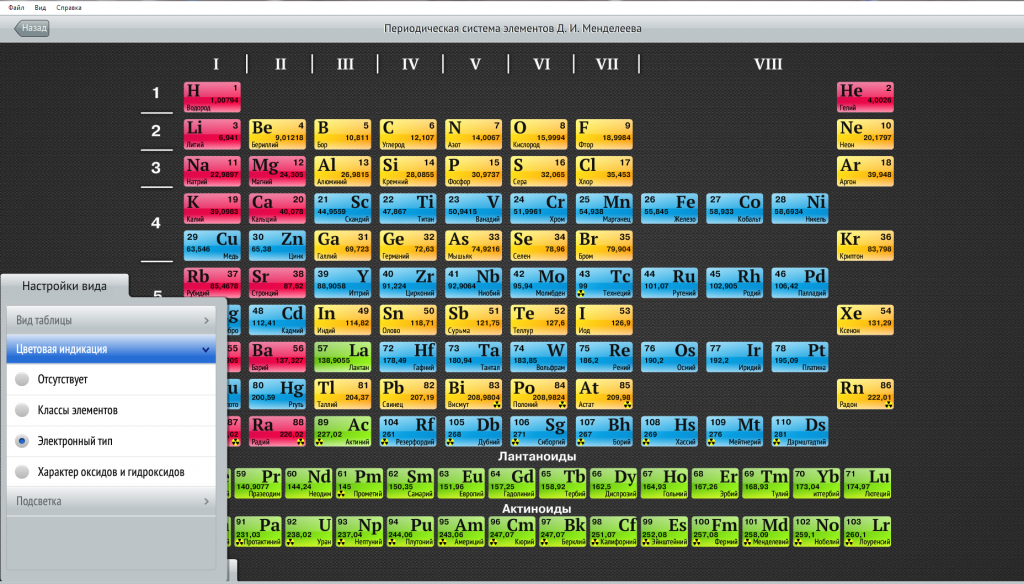Select the Helium (He) element tile
Screen dimensions: 1024x584
pyautogui.click(x=865, y=96)
